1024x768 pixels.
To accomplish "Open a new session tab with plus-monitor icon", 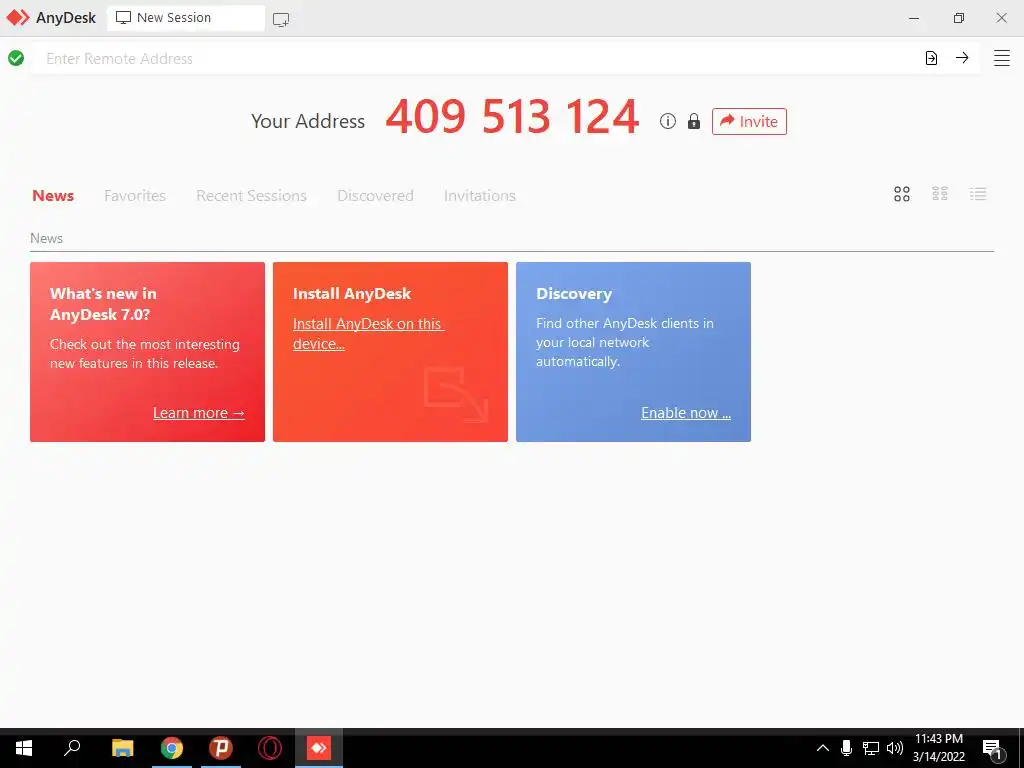I will point(281,20).
